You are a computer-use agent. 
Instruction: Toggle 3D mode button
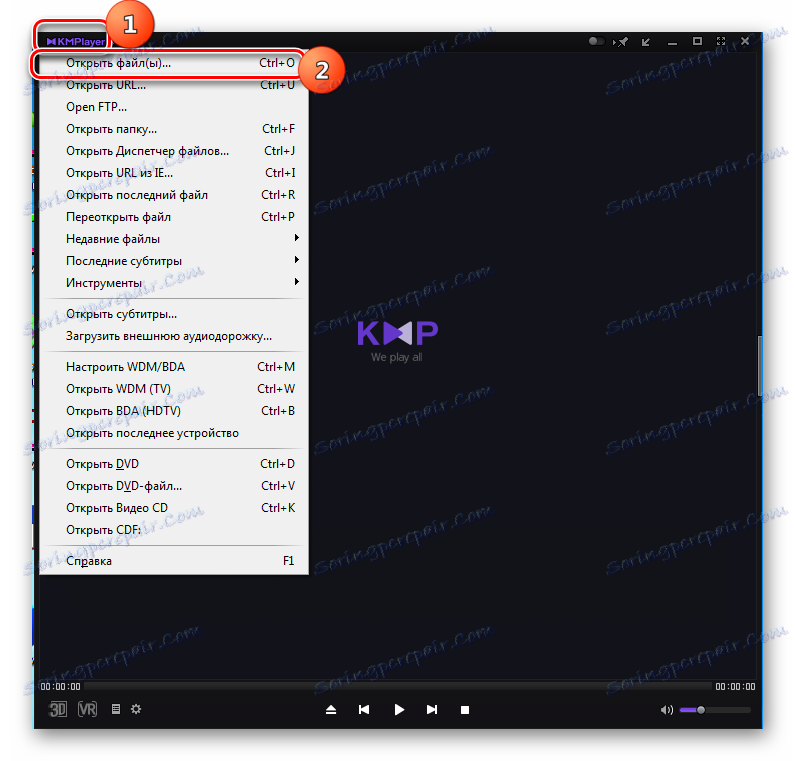click(57, 709)
